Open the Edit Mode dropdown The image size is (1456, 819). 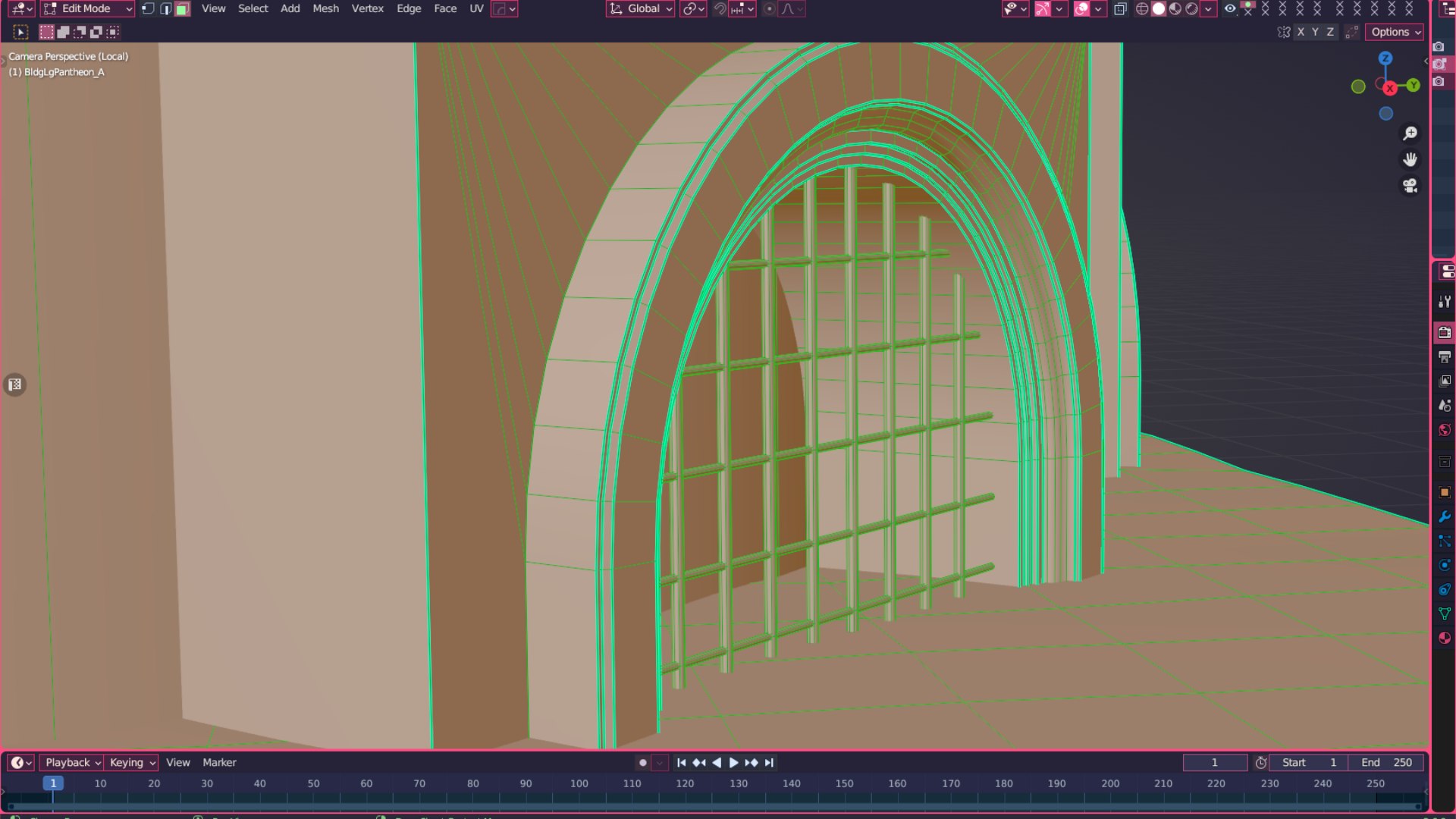point(88,8)
